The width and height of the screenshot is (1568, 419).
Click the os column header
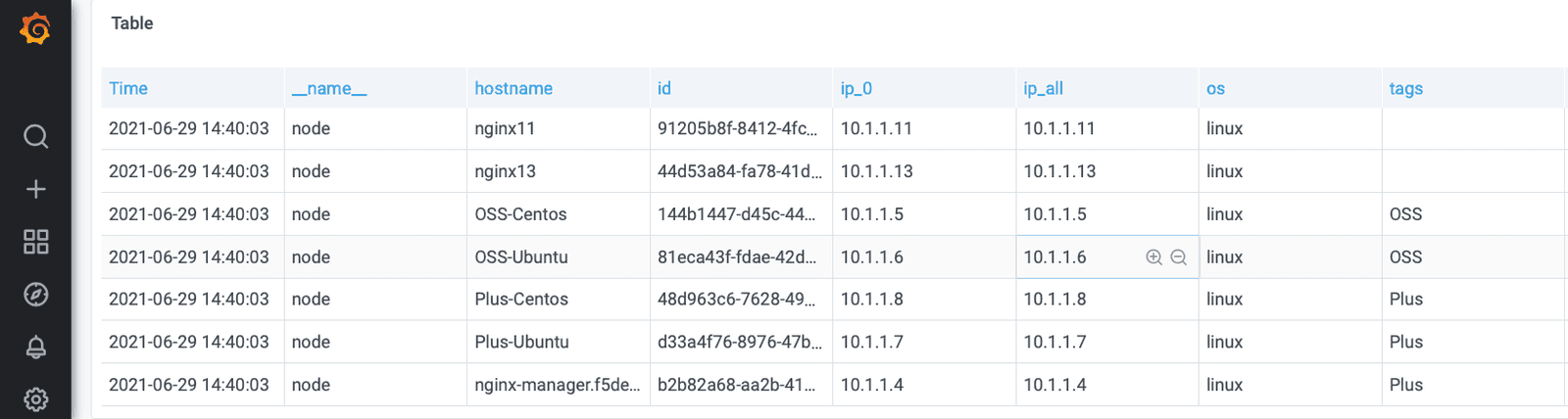[x=1215, y=88]
